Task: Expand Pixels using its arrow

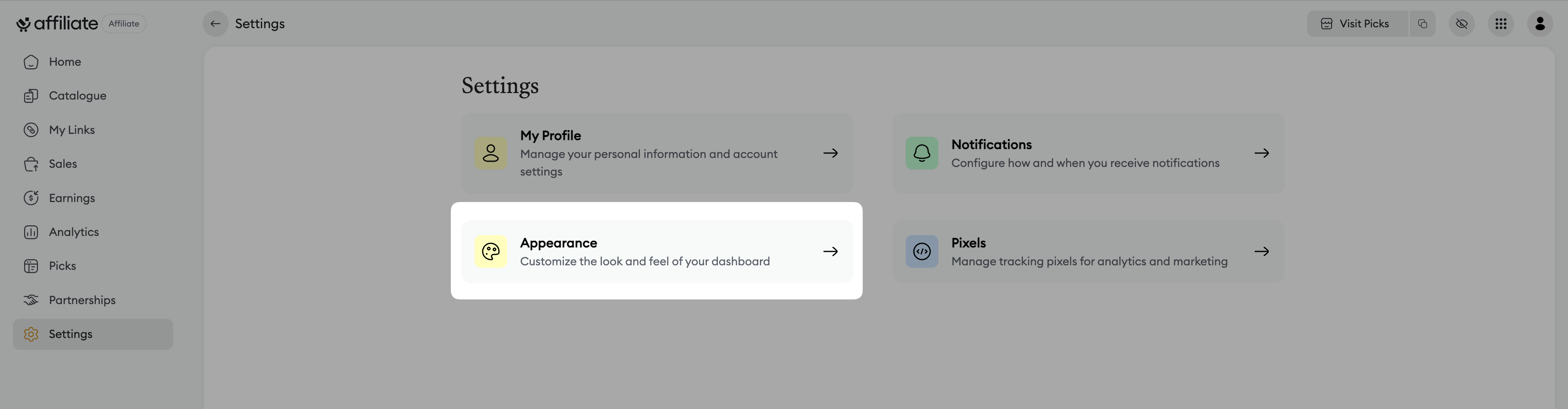Action: tap(1261, 251)
